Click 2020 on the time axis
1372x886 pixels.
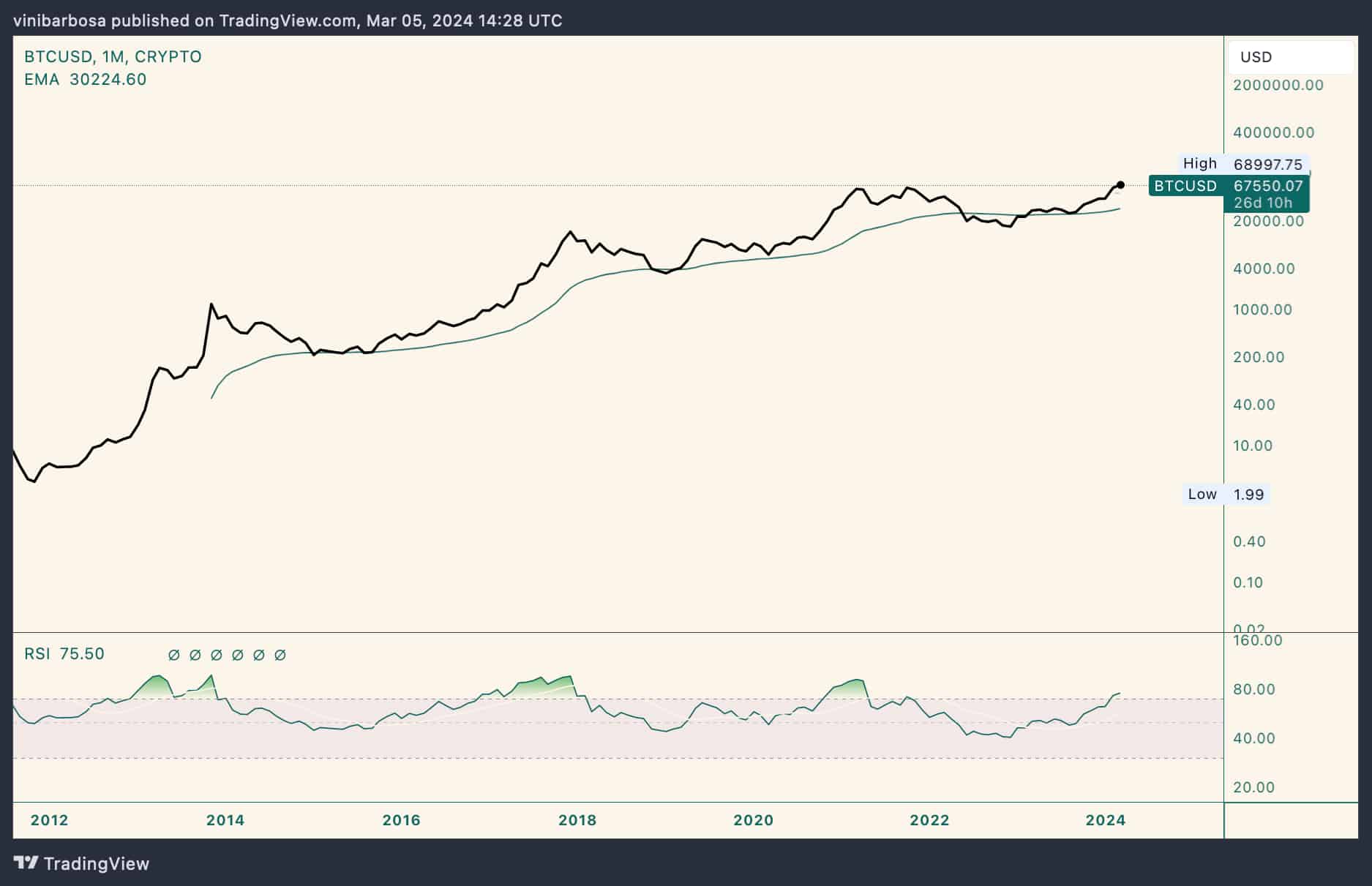coord(753,820)
